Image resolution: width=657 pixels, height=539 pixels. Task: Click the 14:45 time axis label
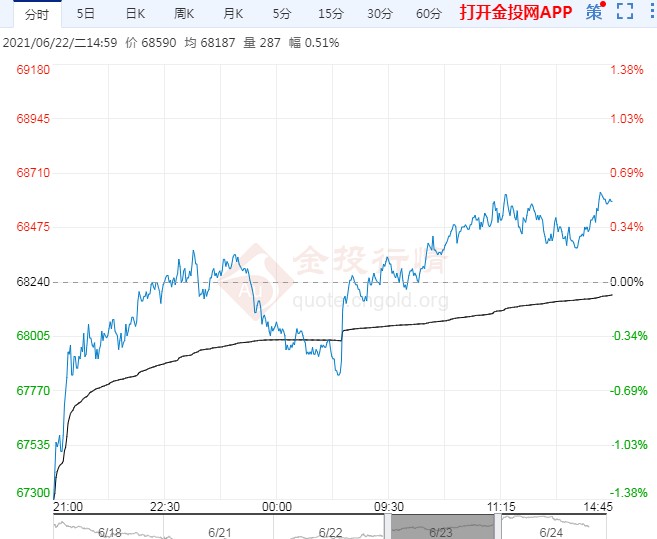[598, 507]
